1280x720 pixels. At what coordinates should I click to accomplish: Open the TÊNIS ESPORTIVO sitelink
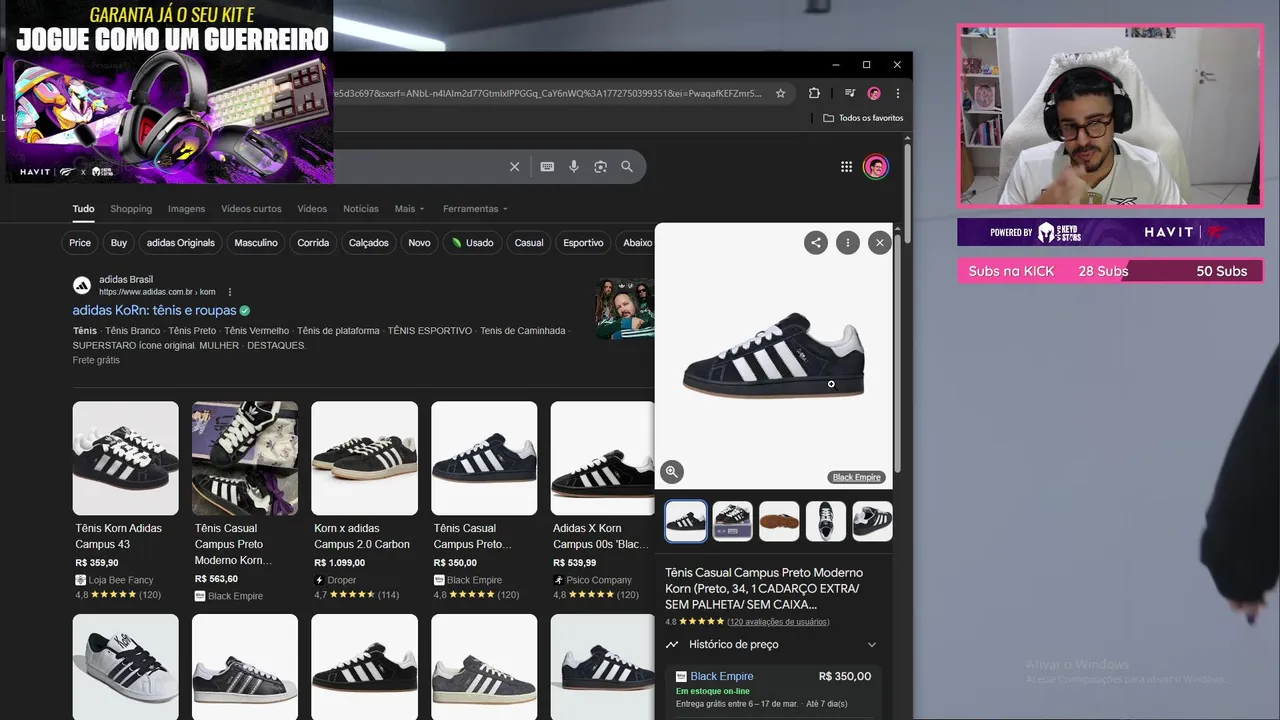430,331
